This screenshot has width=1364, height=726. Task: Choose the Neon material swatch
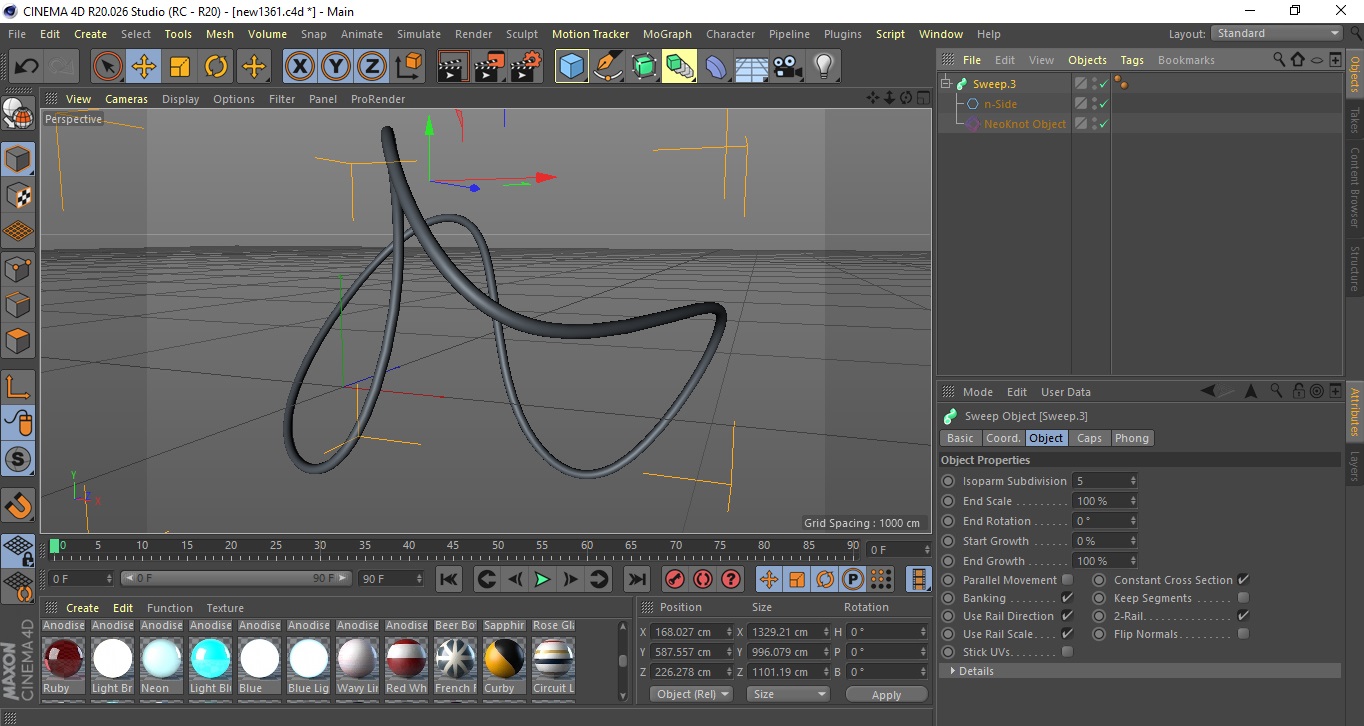pos(161,658)
